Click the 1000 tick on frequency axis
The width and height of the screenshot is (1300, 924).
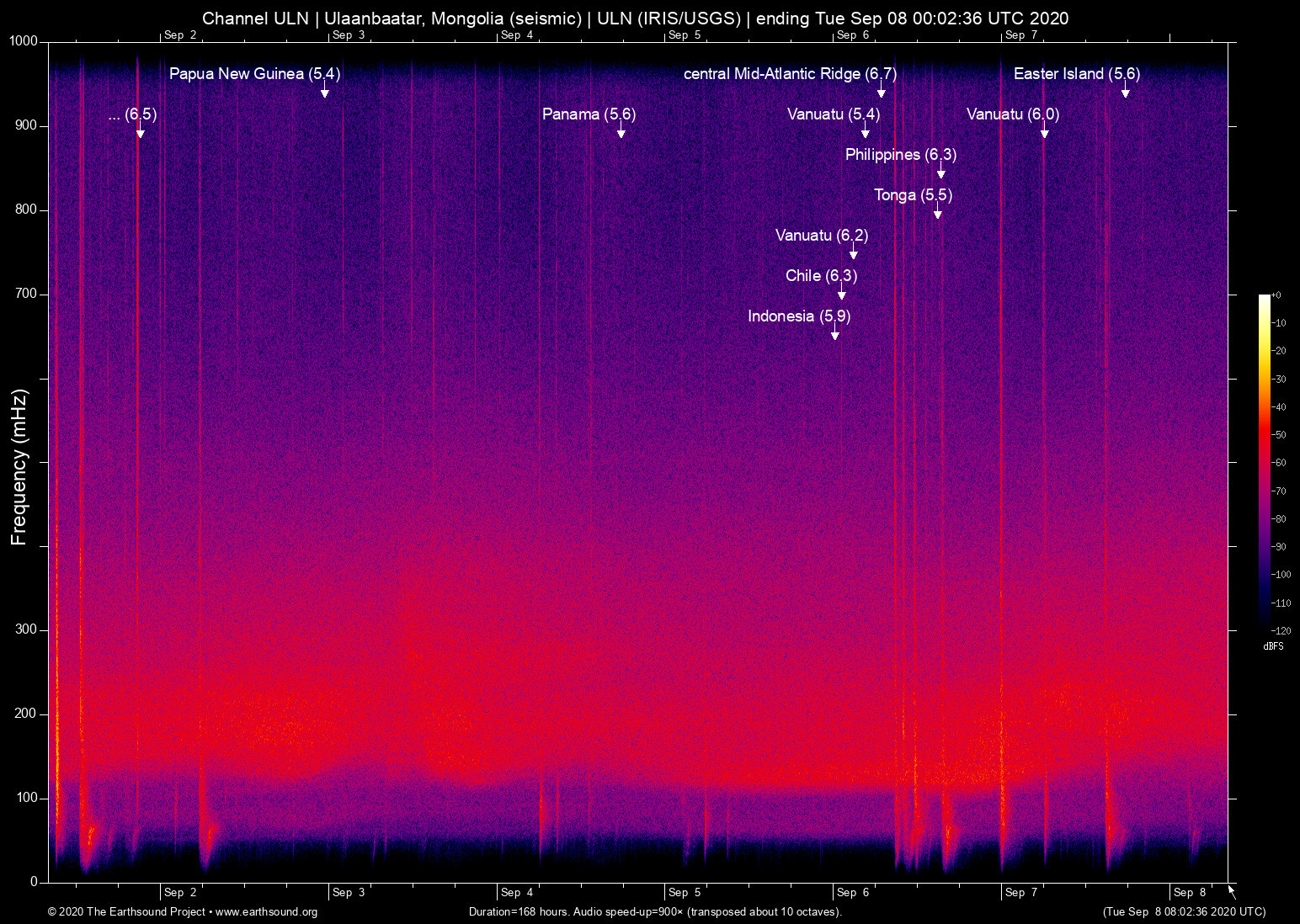24,41
